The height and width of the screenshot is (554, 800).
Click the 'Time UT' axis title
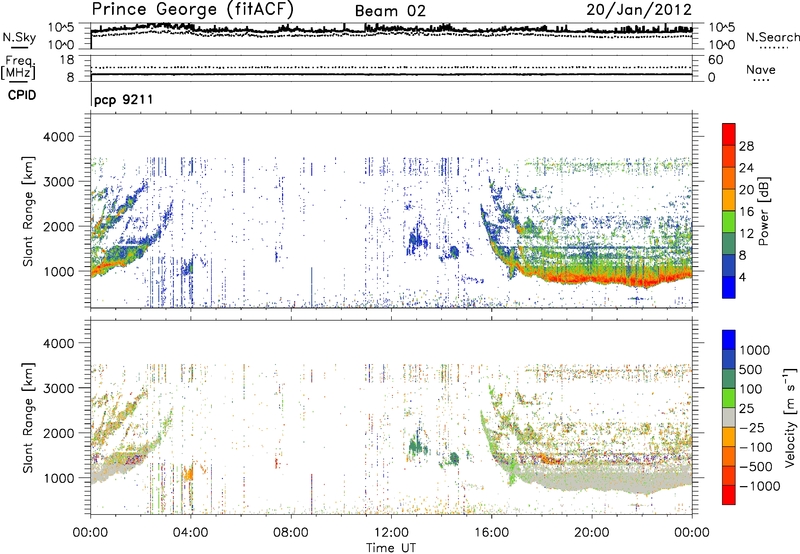[x=391, y=548]
